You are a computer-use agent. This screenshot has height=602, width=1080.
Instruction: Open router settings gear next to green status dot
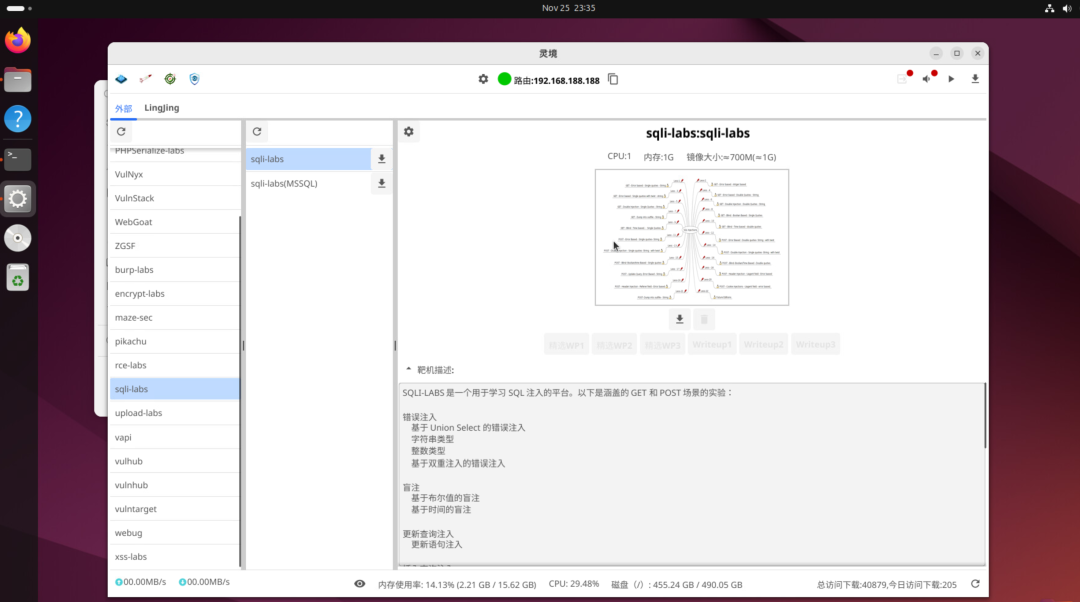point(484,79)
